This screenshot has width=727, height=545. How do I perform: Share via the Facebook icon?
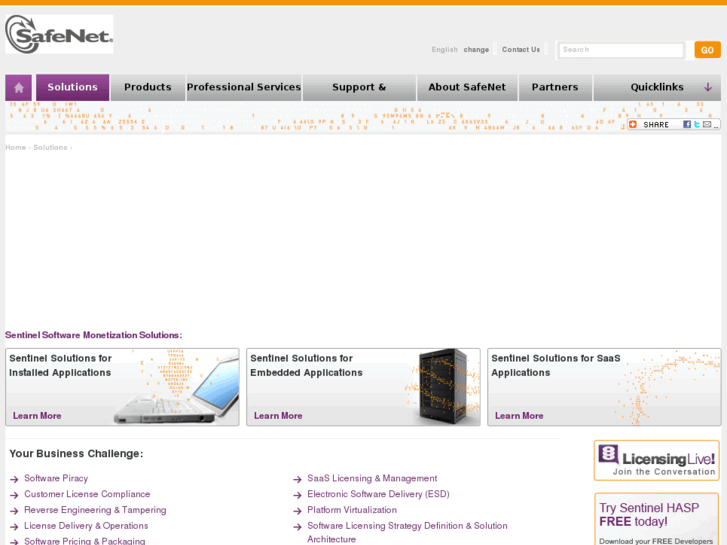687,124
